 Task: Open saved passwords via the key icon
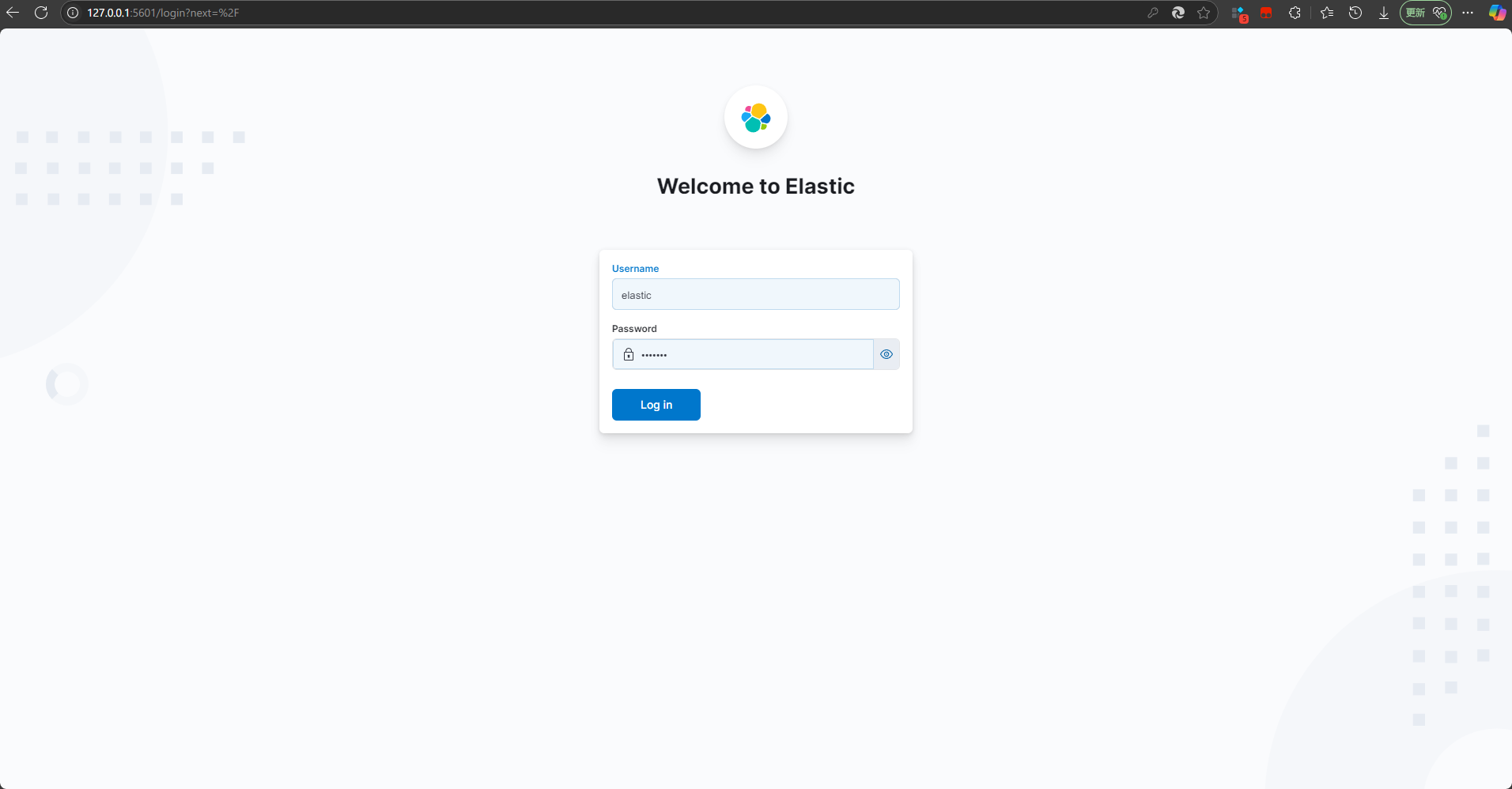(x=1153, y=13)
